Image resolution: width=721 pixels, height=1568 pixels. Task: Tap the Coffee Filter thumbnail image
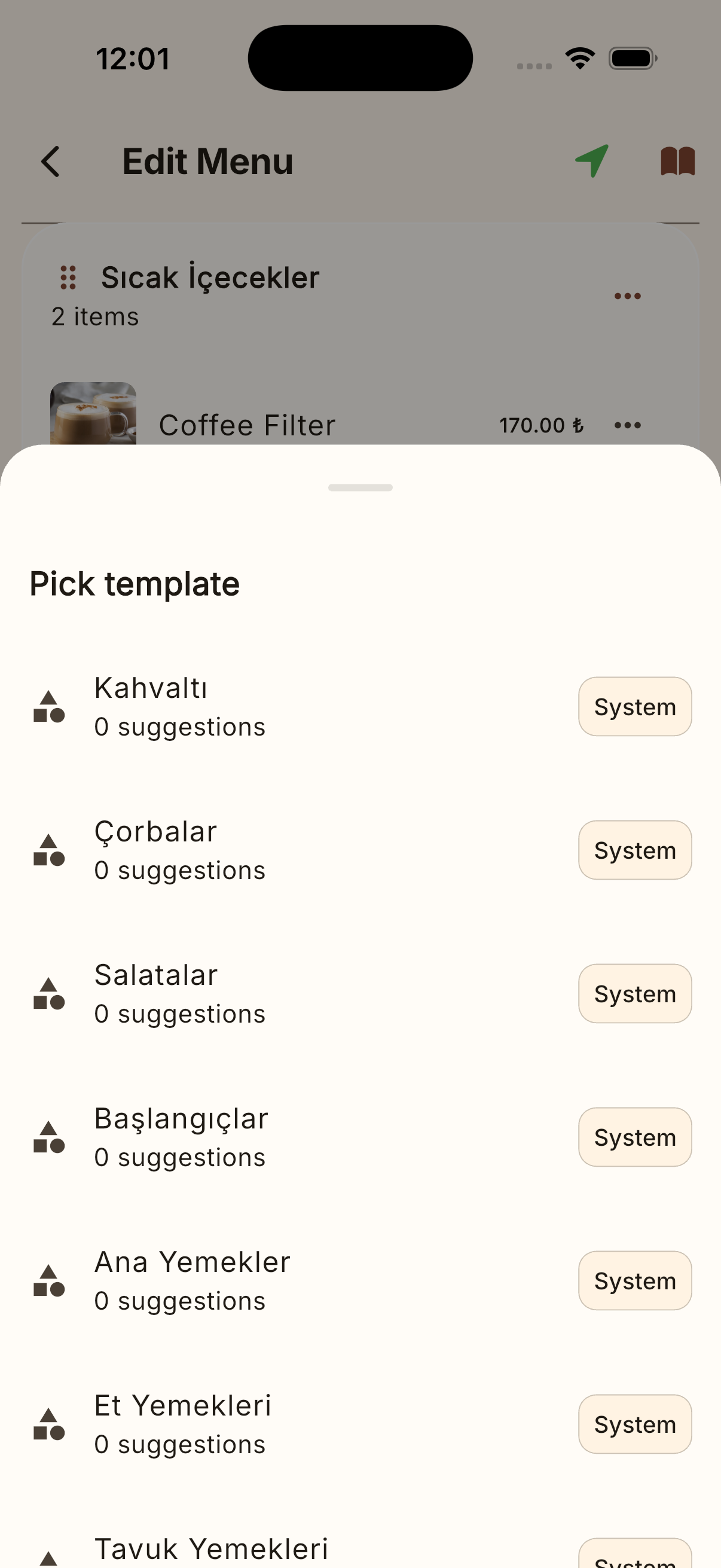point(93,413)
